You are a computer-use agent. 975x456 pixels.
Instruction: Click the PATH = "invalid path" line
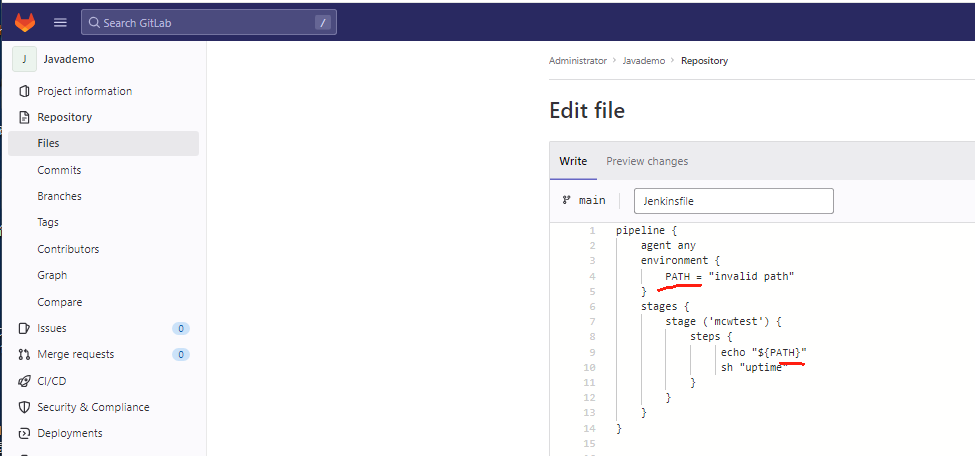[x=730, y=276]
